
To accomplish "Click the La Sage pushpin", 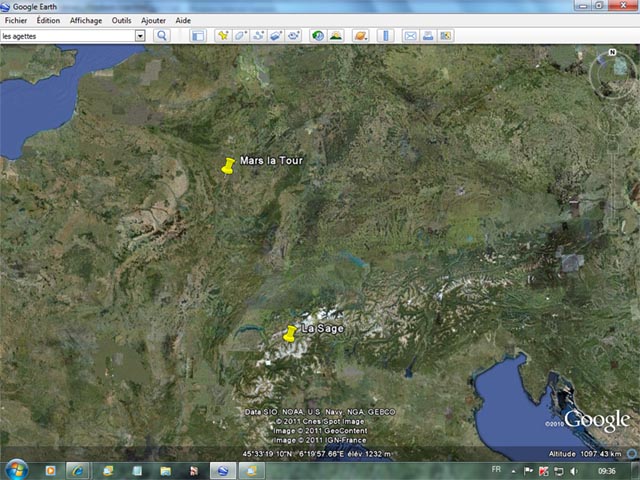I will point(290,334).
